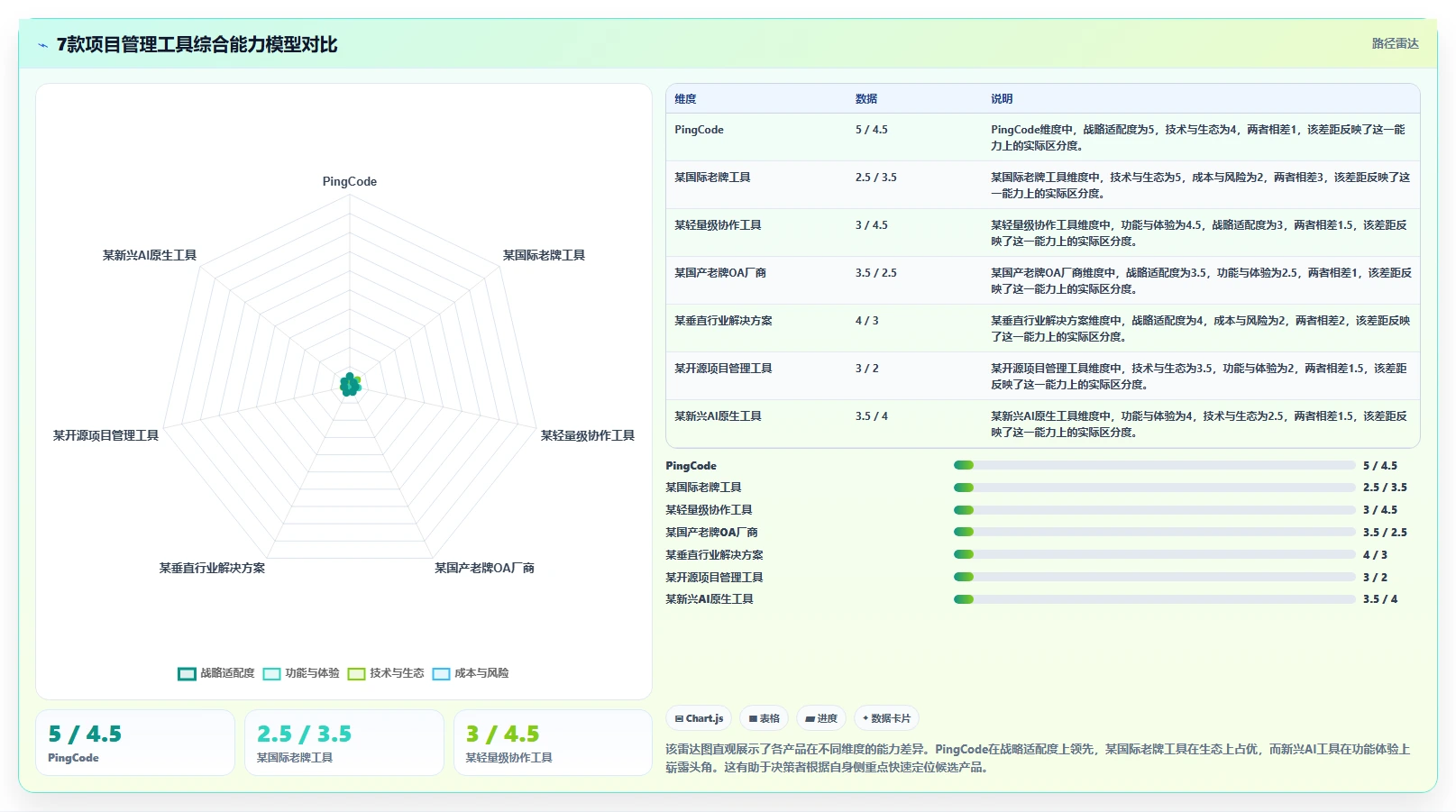Click the 某新兴AI原生工具 label in the progress list
Screen dimensions: 1456x812
[709, 599]
